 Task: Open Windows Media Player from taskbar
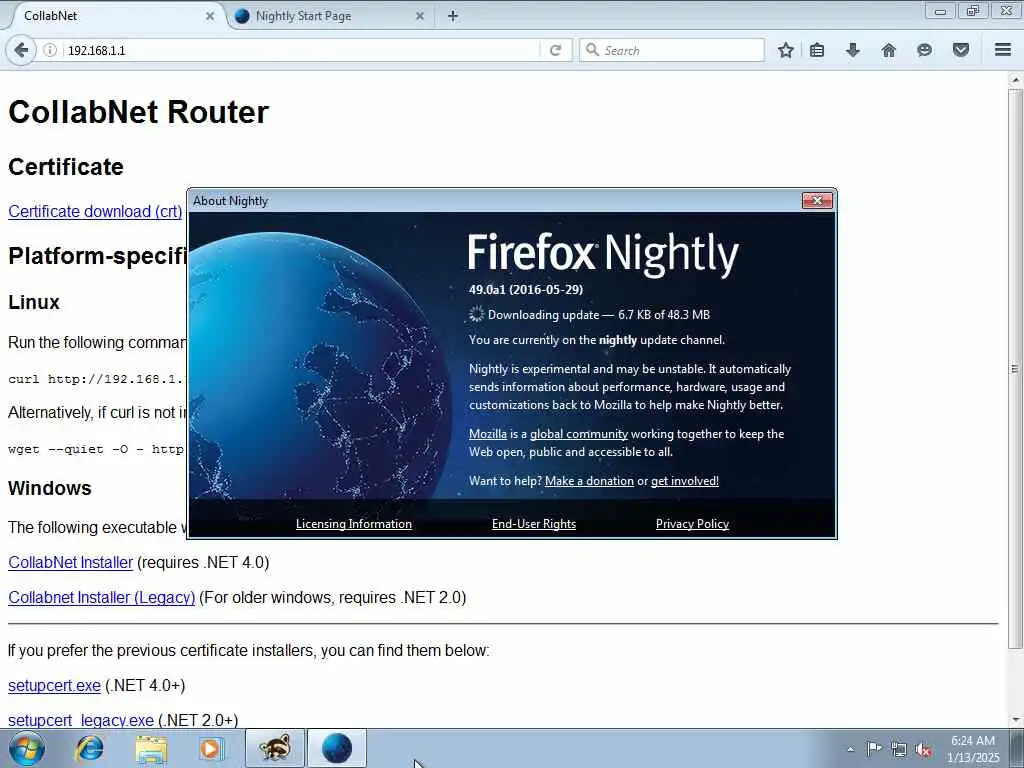coord(211,748)
